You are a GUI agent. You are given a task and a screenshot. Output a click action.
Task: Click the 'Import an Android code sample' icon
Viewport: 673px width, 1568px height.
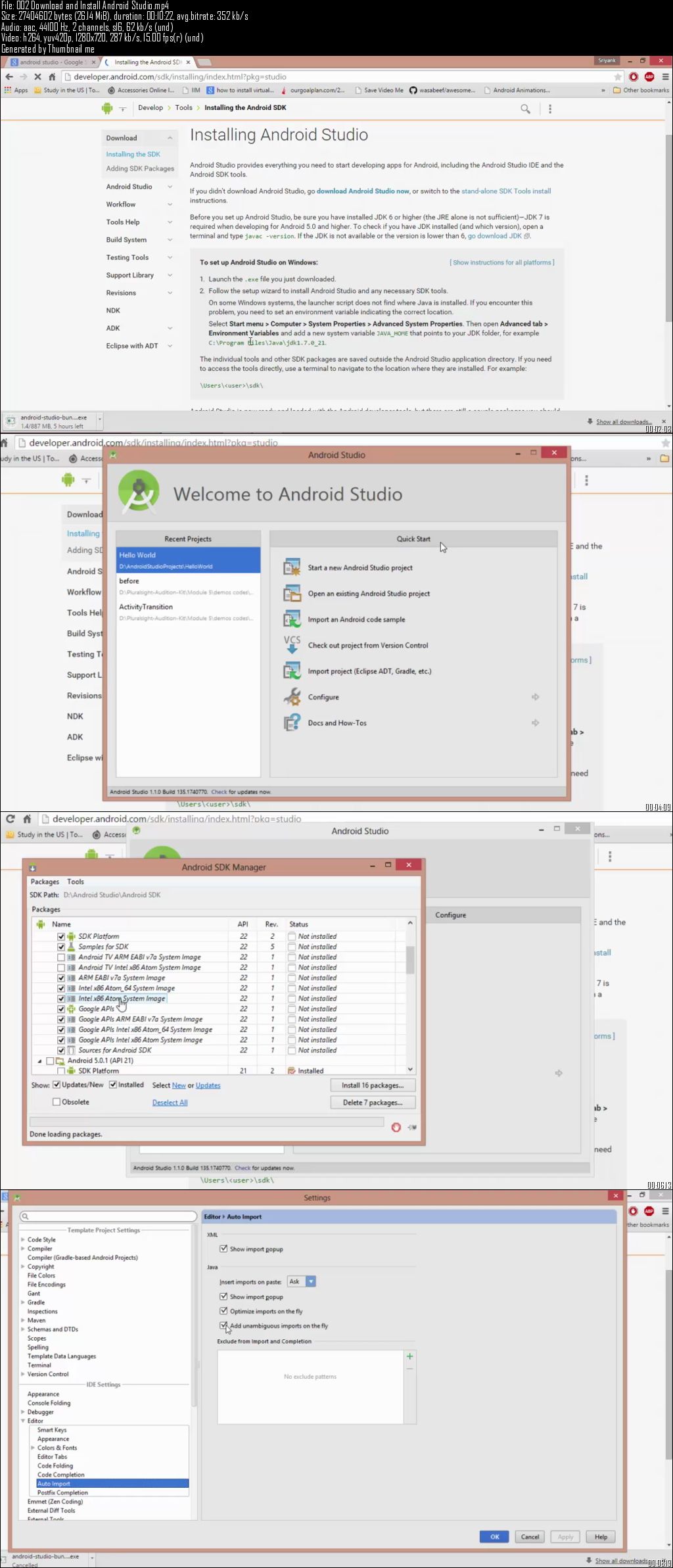pyautogui.click(x=291, y=619)
